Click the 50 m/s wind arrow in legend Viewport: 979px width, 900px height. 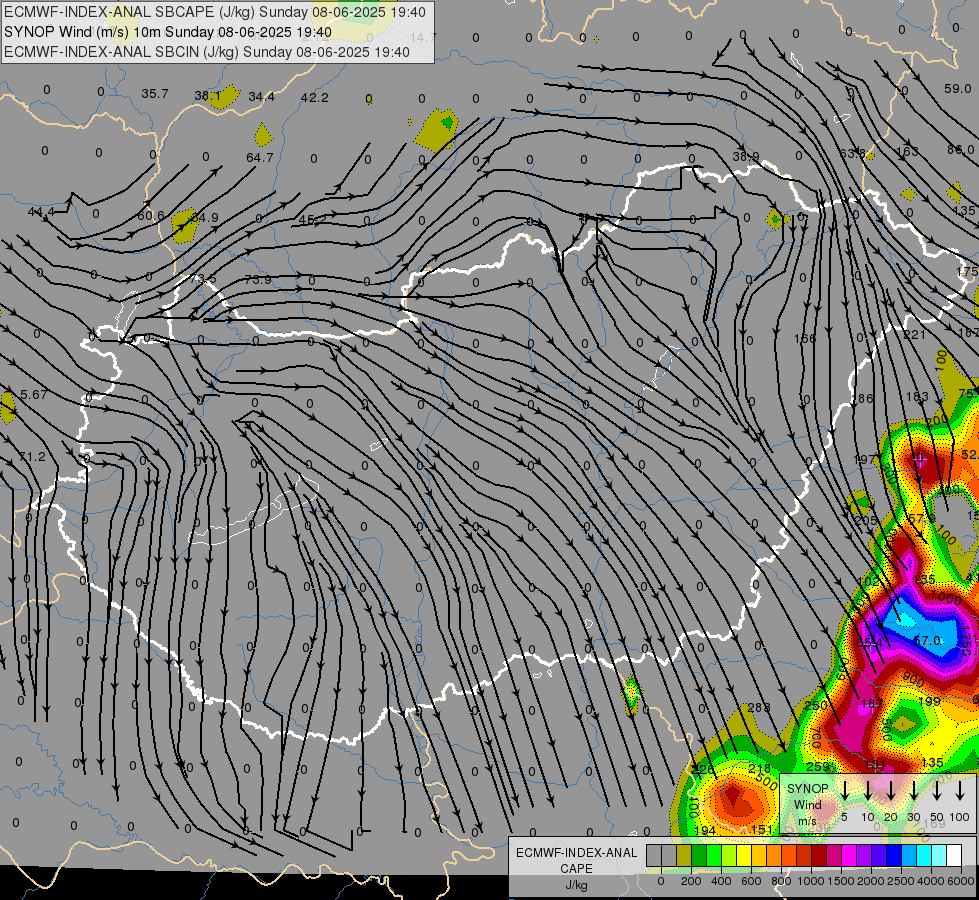pyautogui.click(x=937, y=790)
